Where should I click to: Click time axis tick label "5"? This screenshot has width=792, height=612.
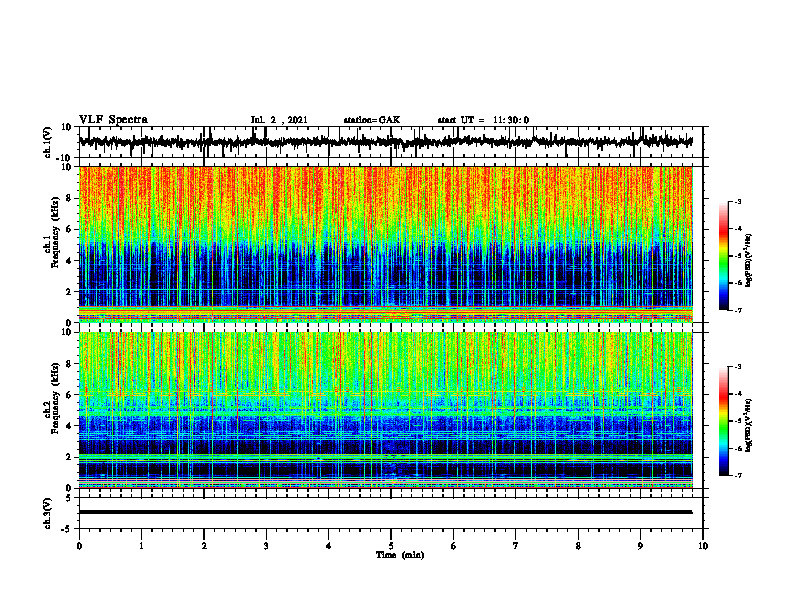click(x=391, y=546)
